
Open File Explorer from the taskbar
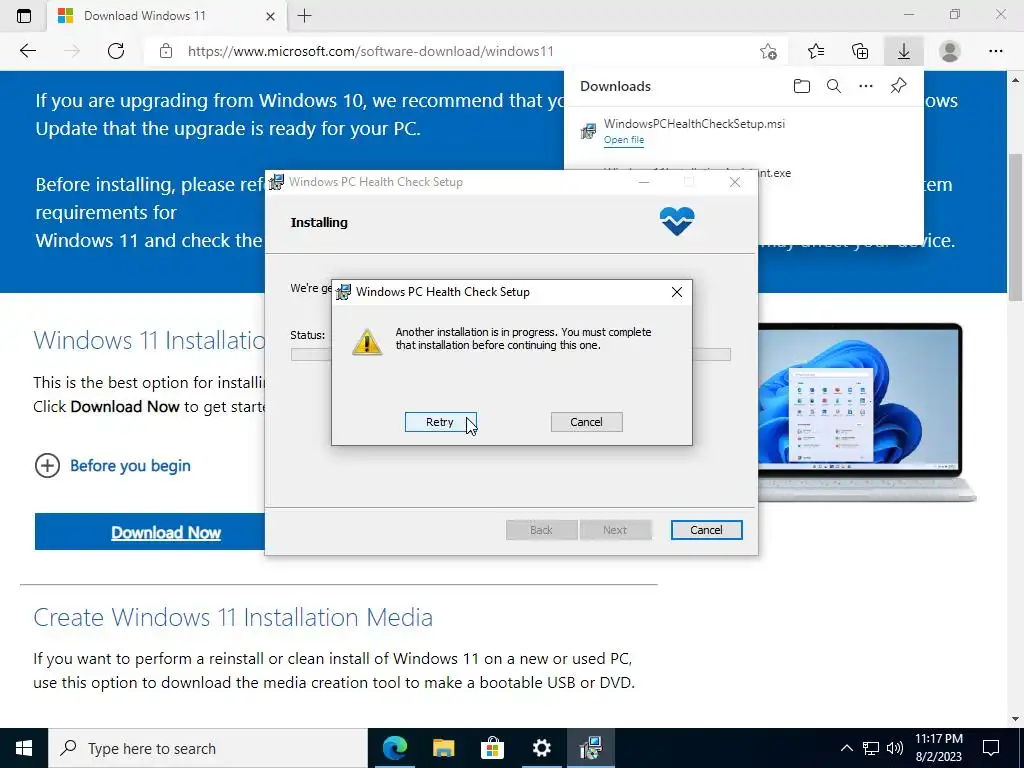click(x=443, y=748)
